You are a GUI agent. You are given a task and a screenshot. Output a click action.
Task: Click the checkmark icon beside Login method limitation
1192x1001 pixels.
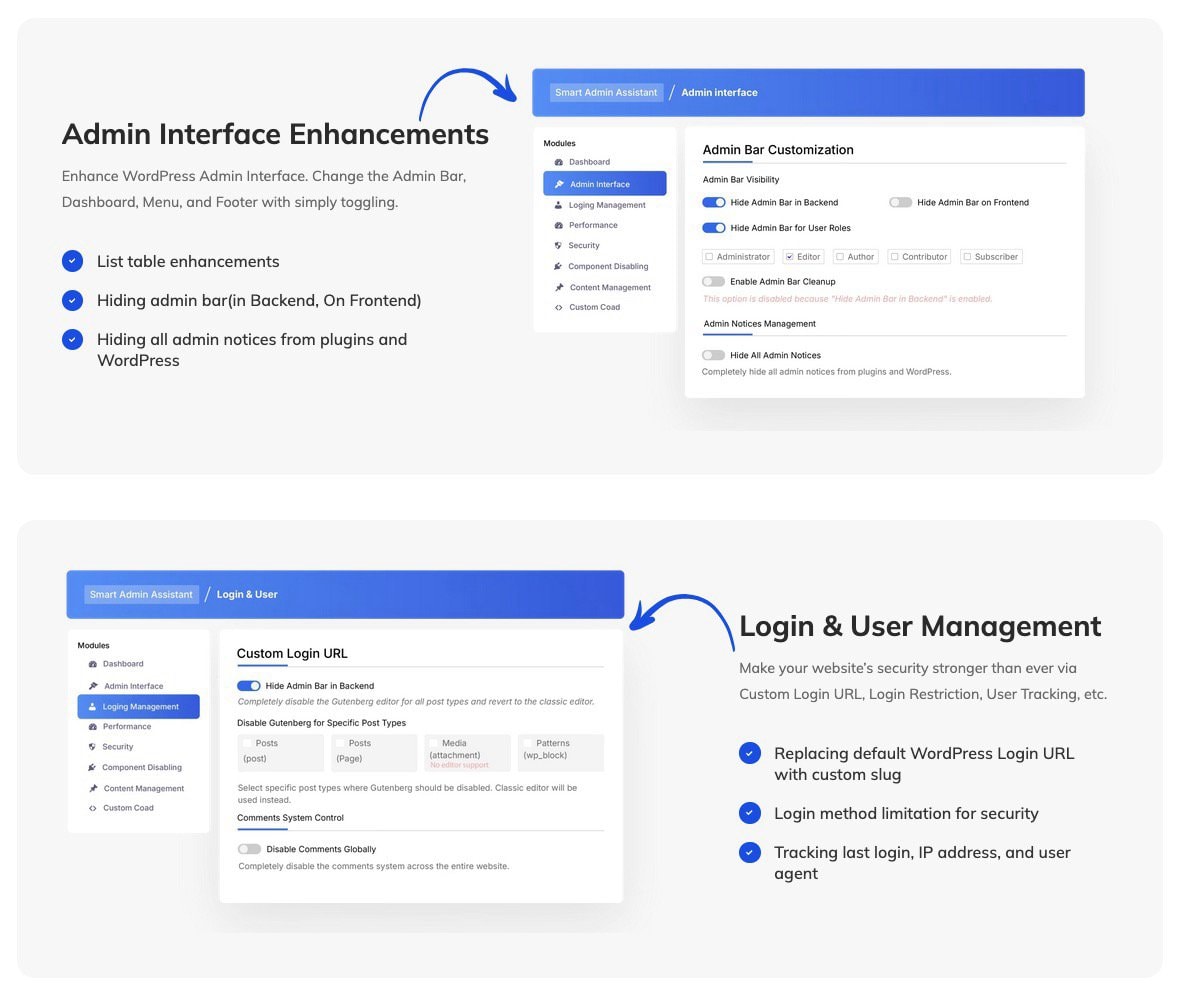coord(750,813)
